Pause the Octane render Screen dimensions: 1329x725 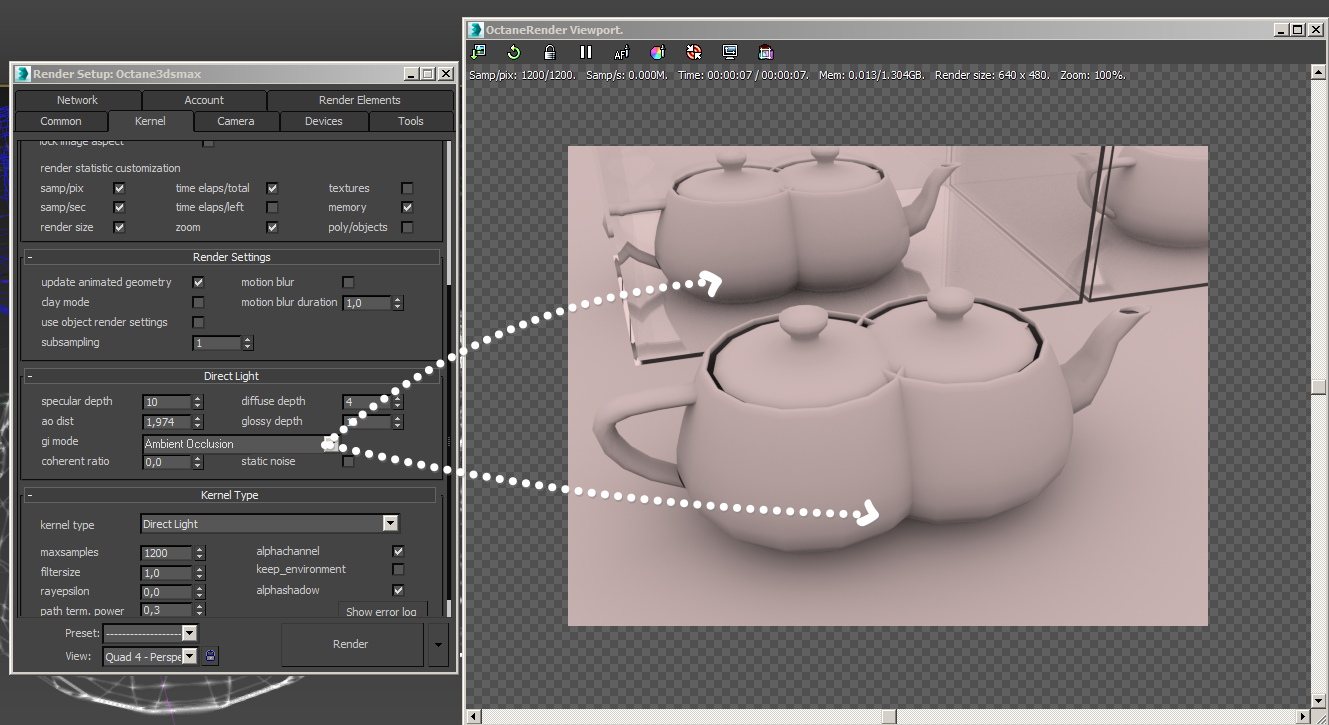tap(586, 52)
